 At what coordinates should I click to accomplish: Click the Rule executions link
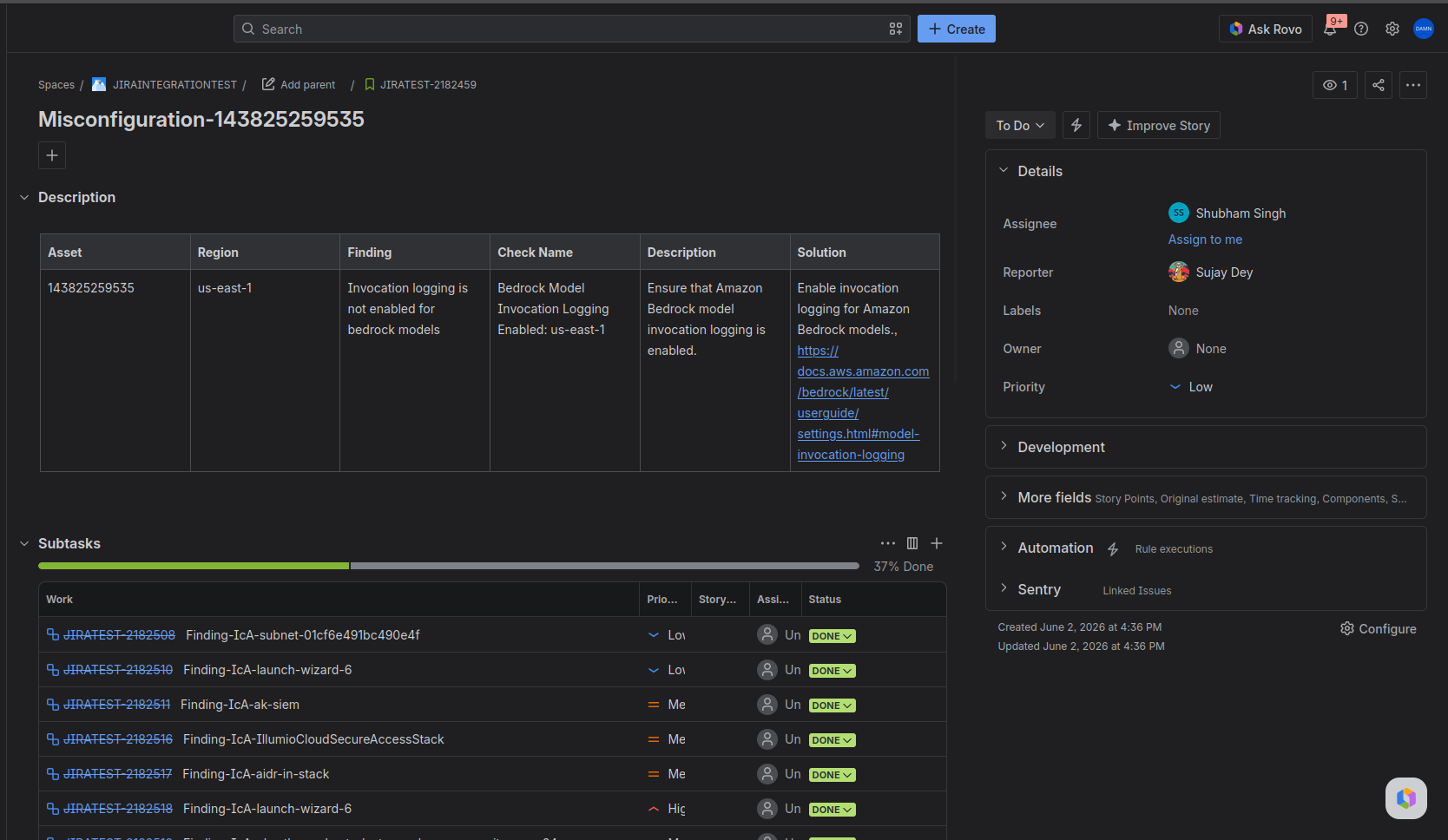[x=1174, y=549]
